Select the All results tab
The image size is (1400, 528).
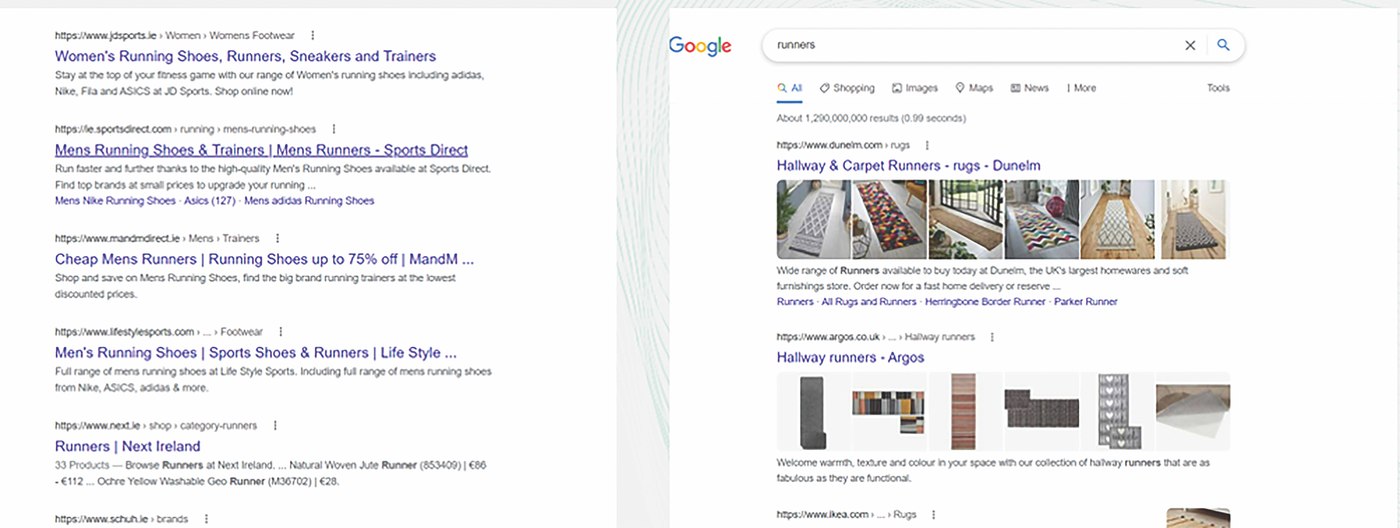(790, 88)
